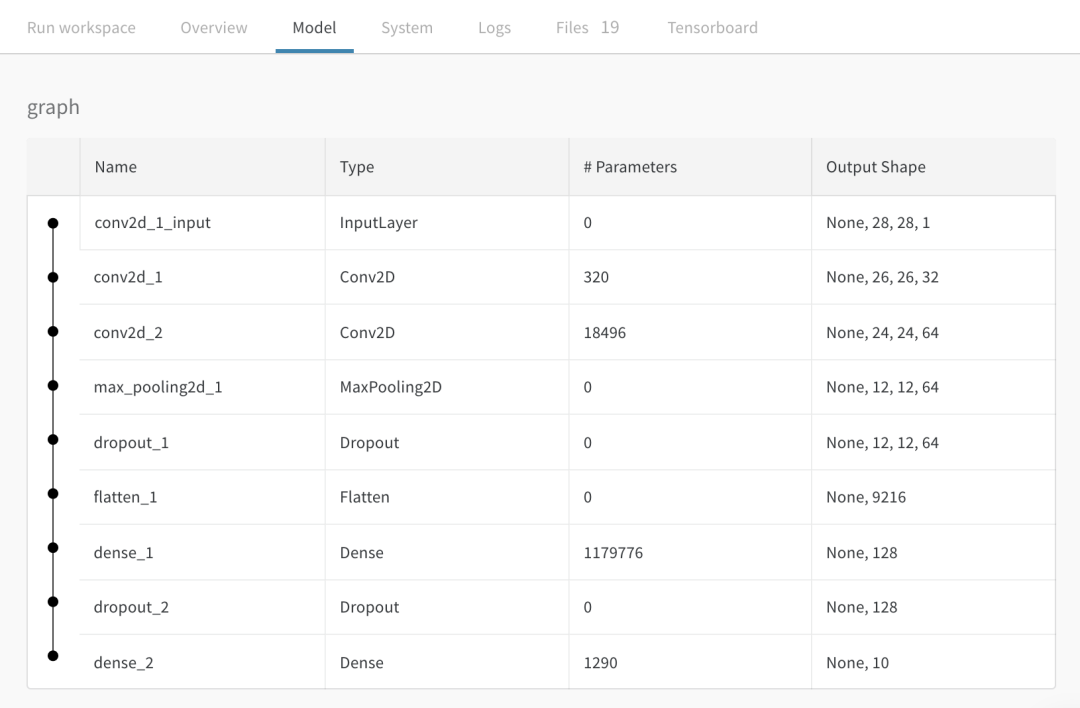This screenshot has width=1080, height=708.
Task: Switch to the Overview tab
Action: 214,28
